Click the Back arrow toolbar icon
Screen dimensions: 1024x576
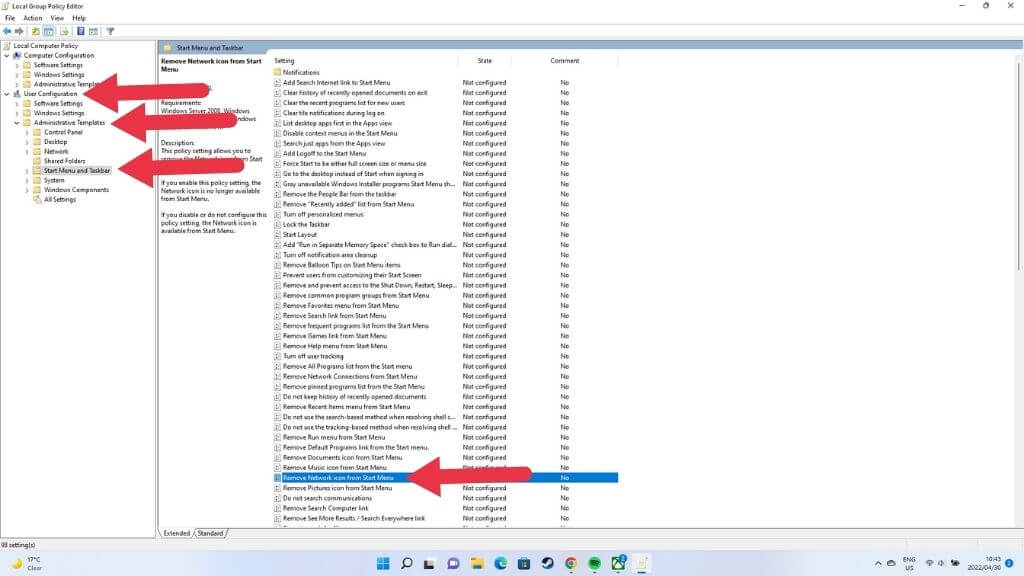click(7, 31)
